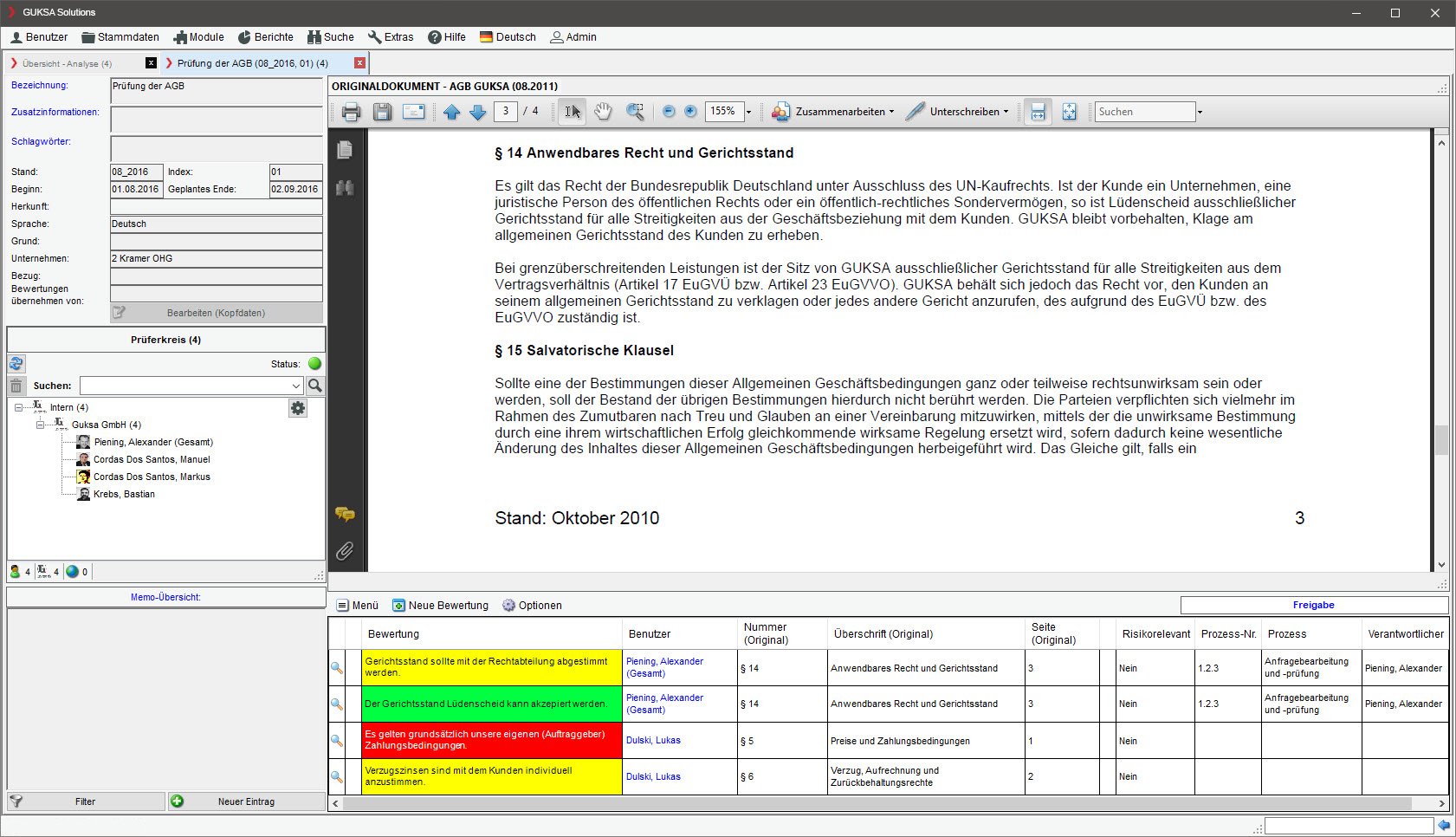Refresh the Prüferkreis list
The height and width of the screenshot is (837, 1456).
coord(16,364)
